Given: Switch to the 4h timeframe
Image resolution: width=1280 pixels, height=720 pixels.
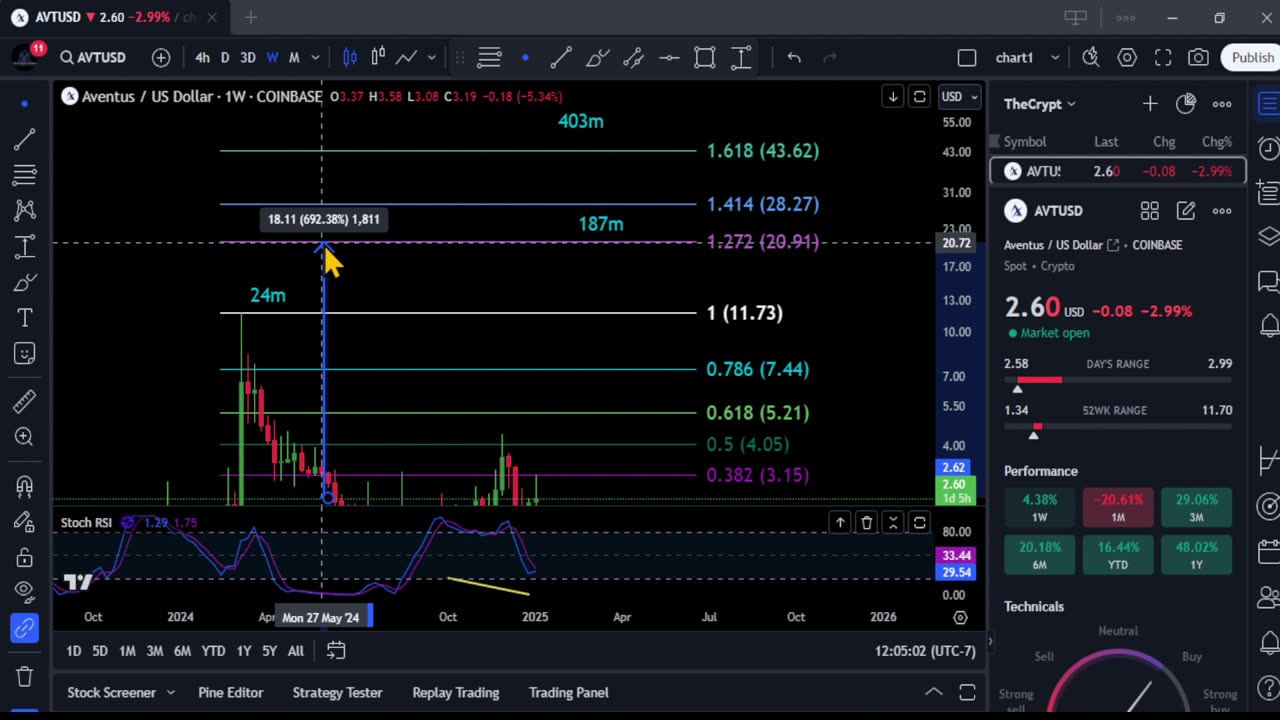Looking at the screenshot, I should (x=202, y=57).
